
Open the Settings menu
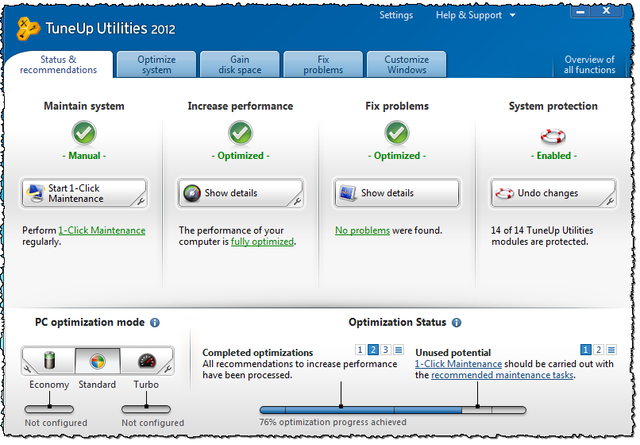[396, 15]
